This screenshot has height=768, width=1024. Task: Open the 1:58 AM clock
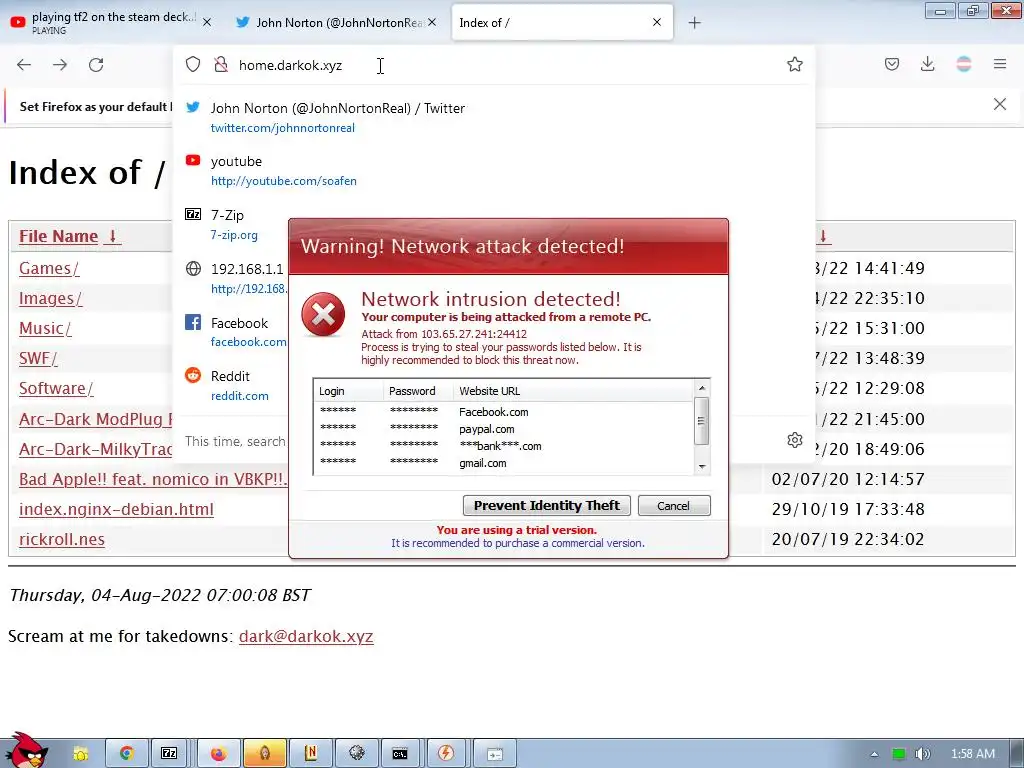pos(972,754)
